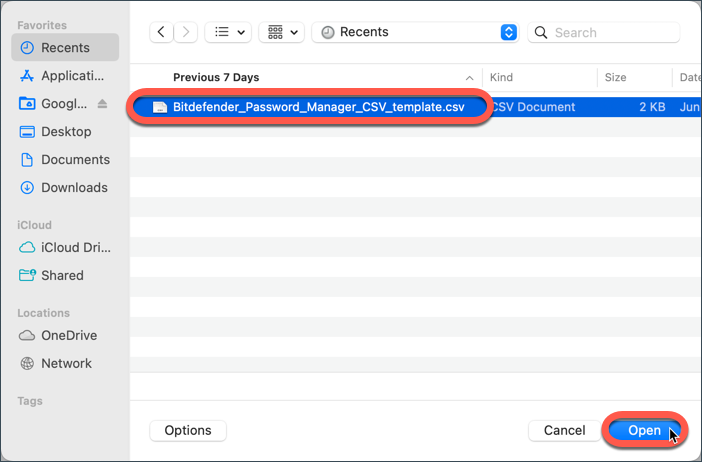
Task: Select Desktop in the sidebar
Action: (x=65, y=132)
